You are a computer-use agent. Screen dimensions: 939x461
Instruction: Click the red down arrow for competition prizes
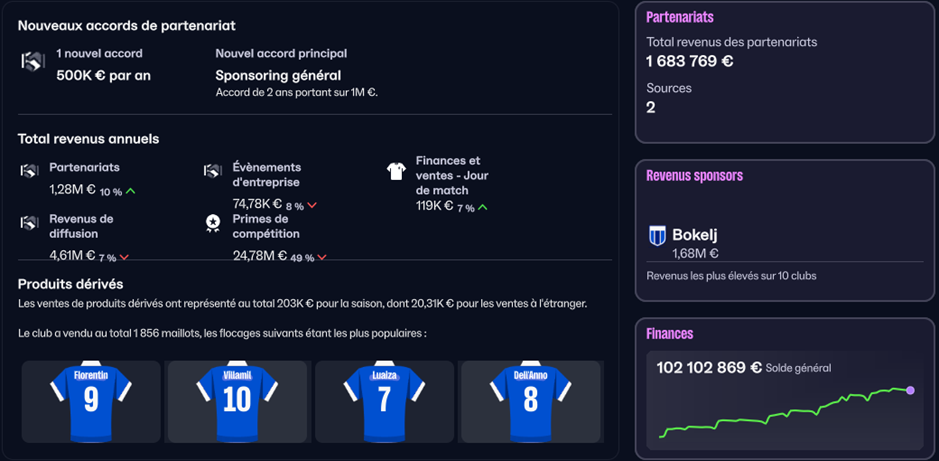[x=322, y=257]
